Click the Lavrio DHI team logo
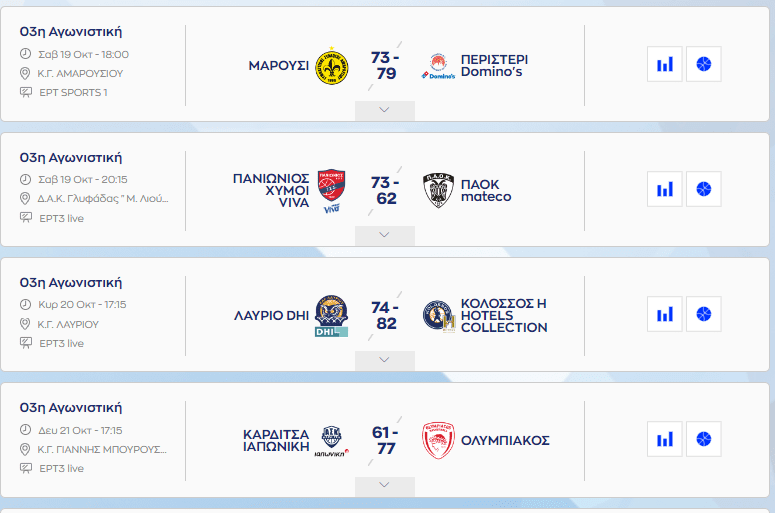Screen dimensions: 775x513 point(331,315)
